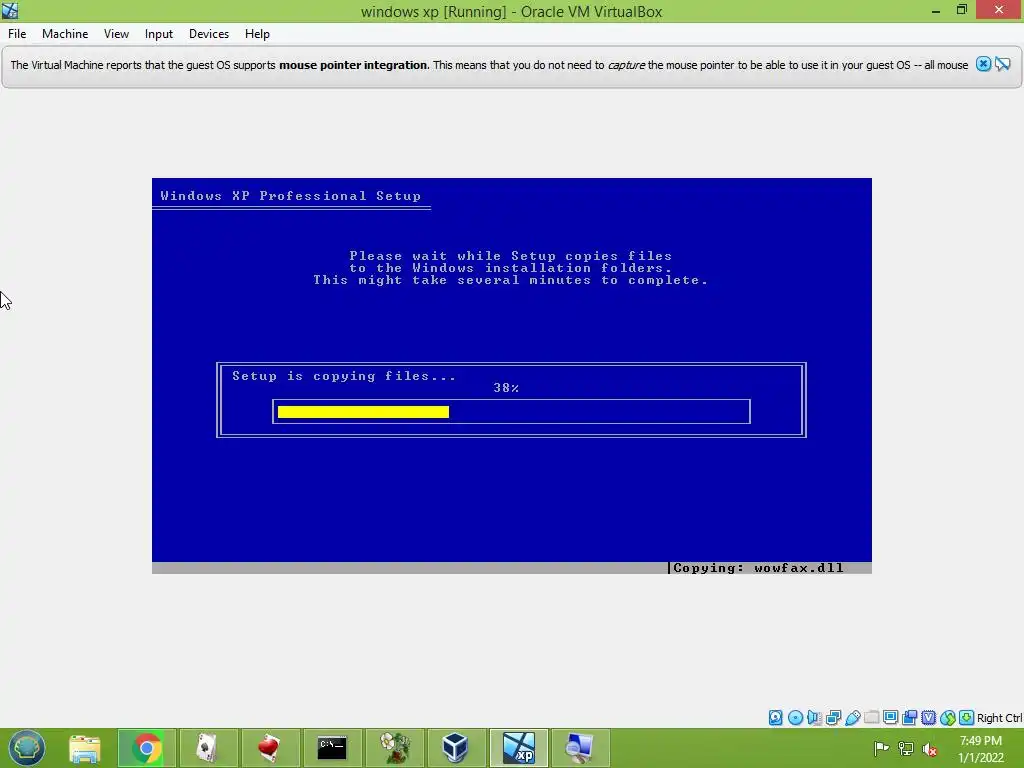Image resolution: width=1024 pixels, height=768 pixels.
Task: Click the don't-show-again notification icon
Action: [1002, 64]
